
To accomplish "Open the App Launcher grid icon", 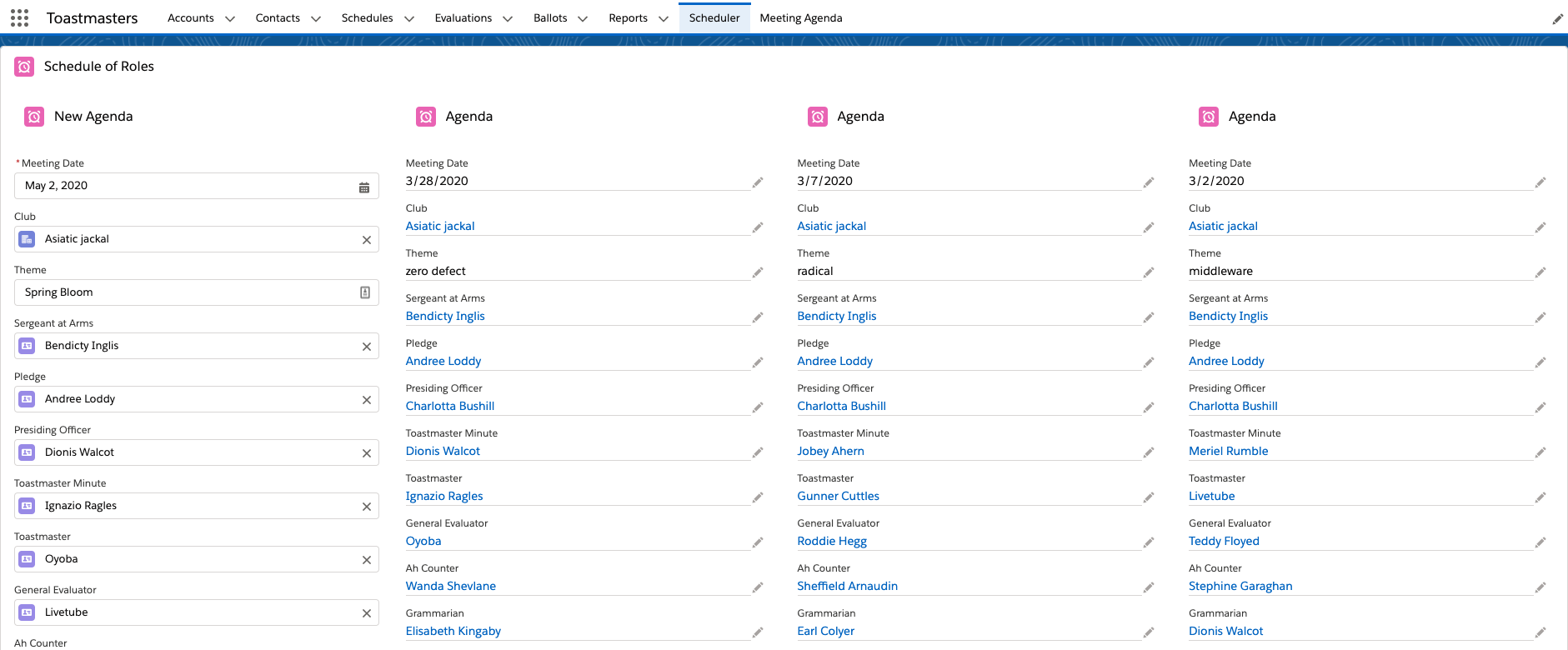I will point(20,18).
